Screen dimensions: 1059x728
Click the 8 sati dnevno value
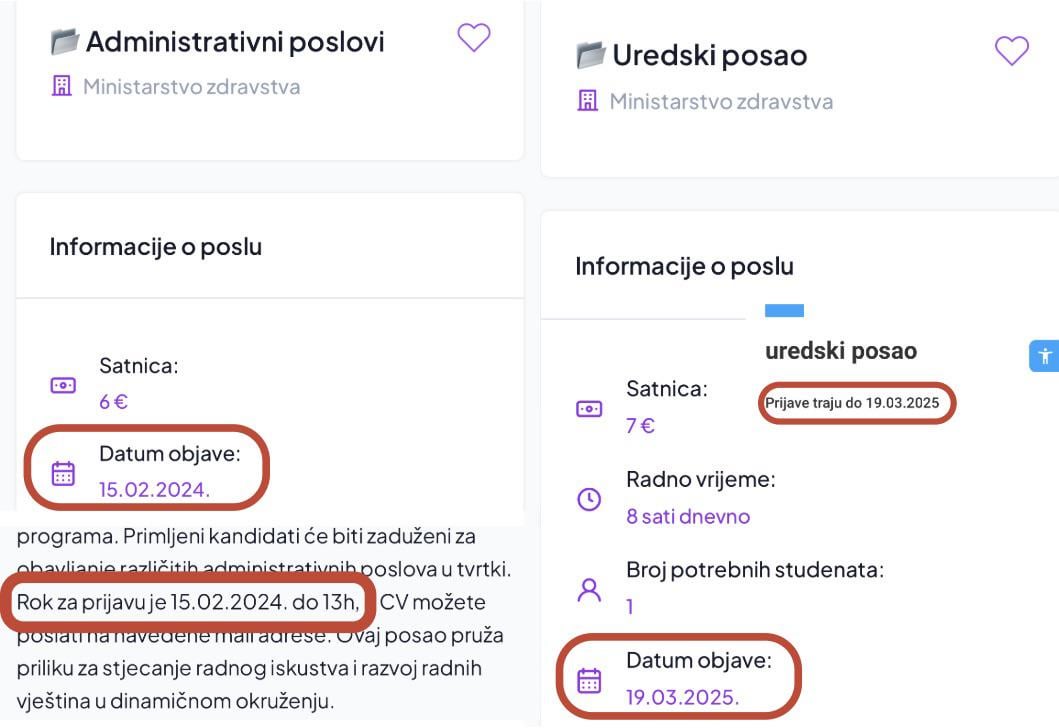coord(688,517)
